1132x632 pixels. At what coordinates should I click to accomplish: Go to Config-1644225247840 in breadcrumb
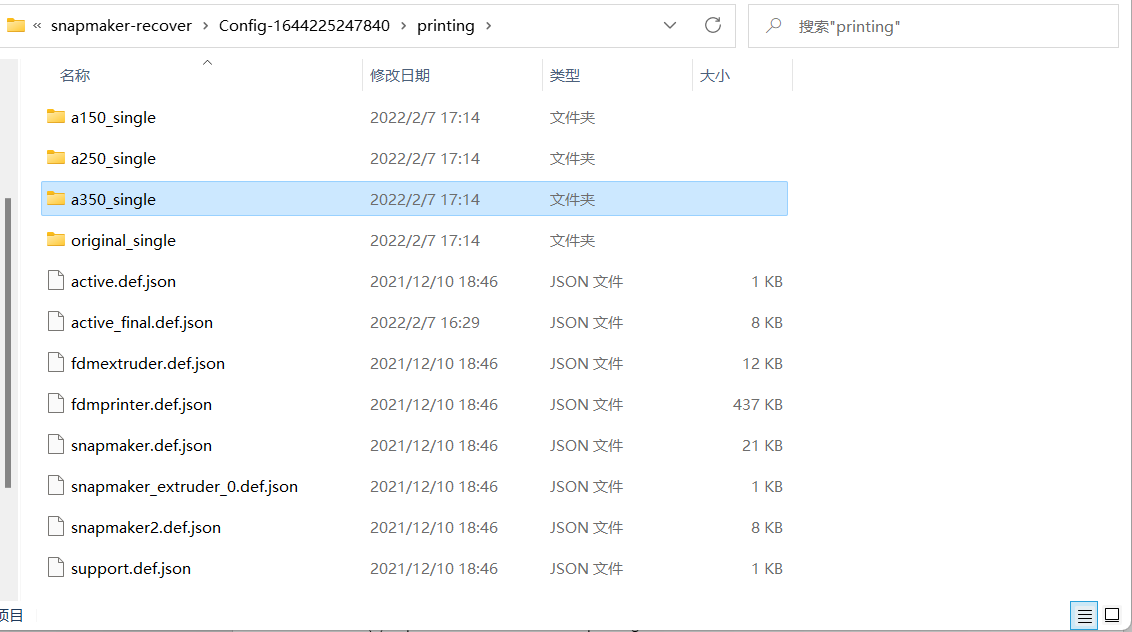(x=304, y=26)
